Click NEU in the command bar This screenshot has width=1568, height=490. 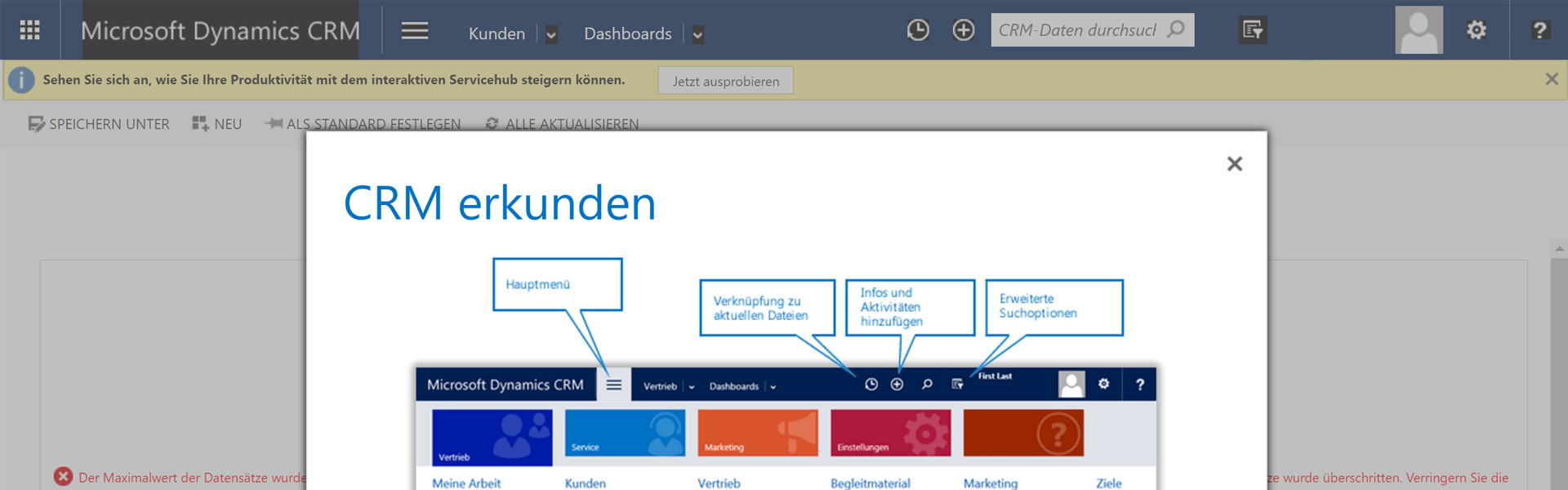217,124
